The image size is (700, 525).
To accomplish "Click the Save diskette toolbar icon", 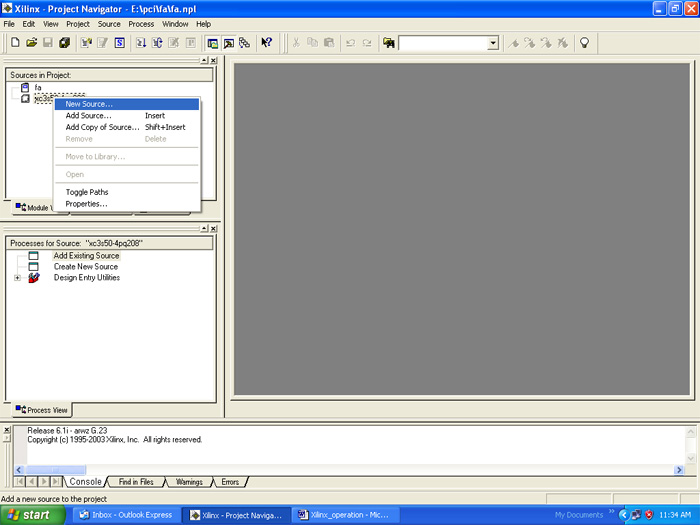I will (x=48, y=43).
